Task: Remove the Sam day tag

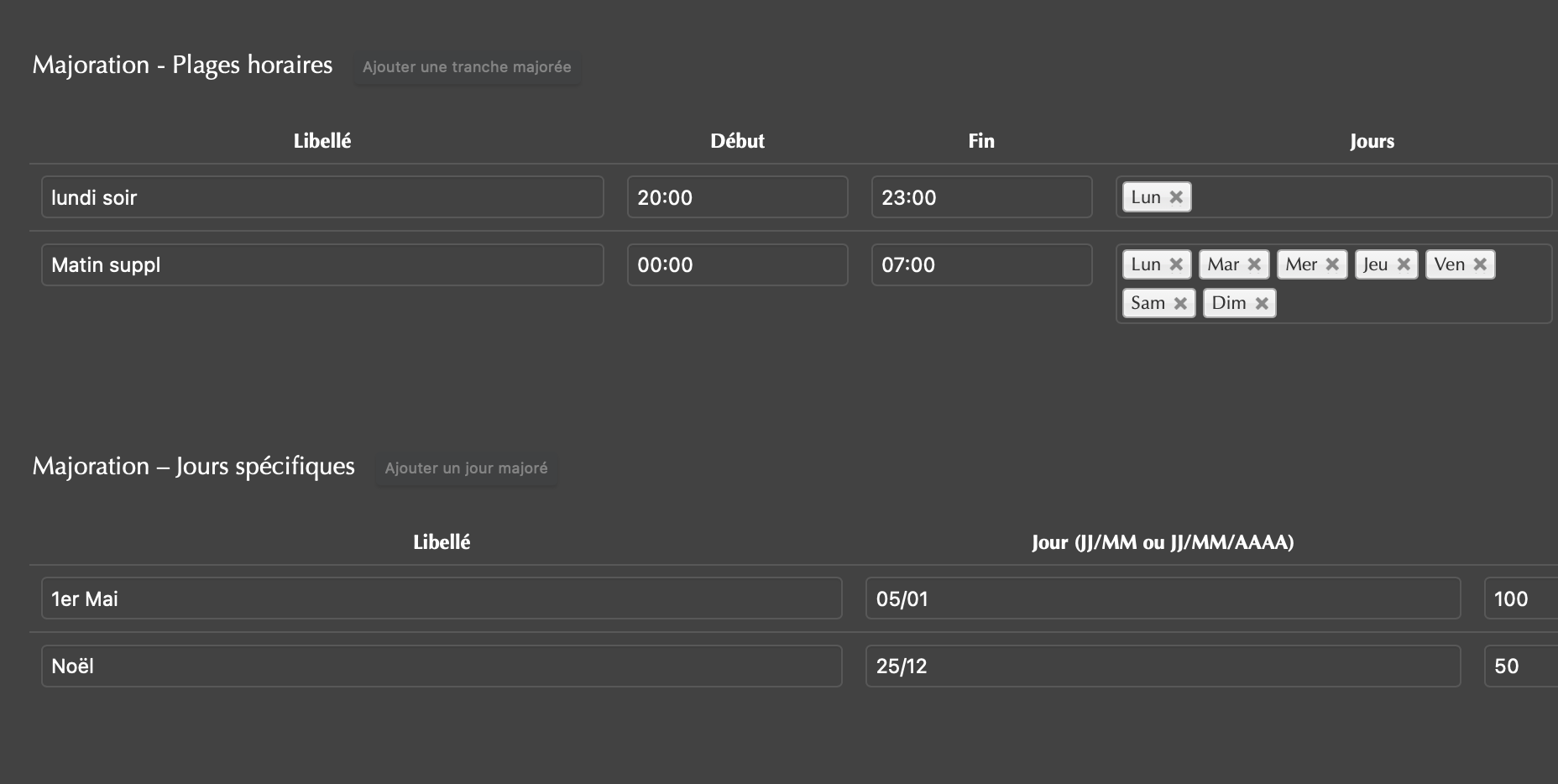Action: [1180, 303]
